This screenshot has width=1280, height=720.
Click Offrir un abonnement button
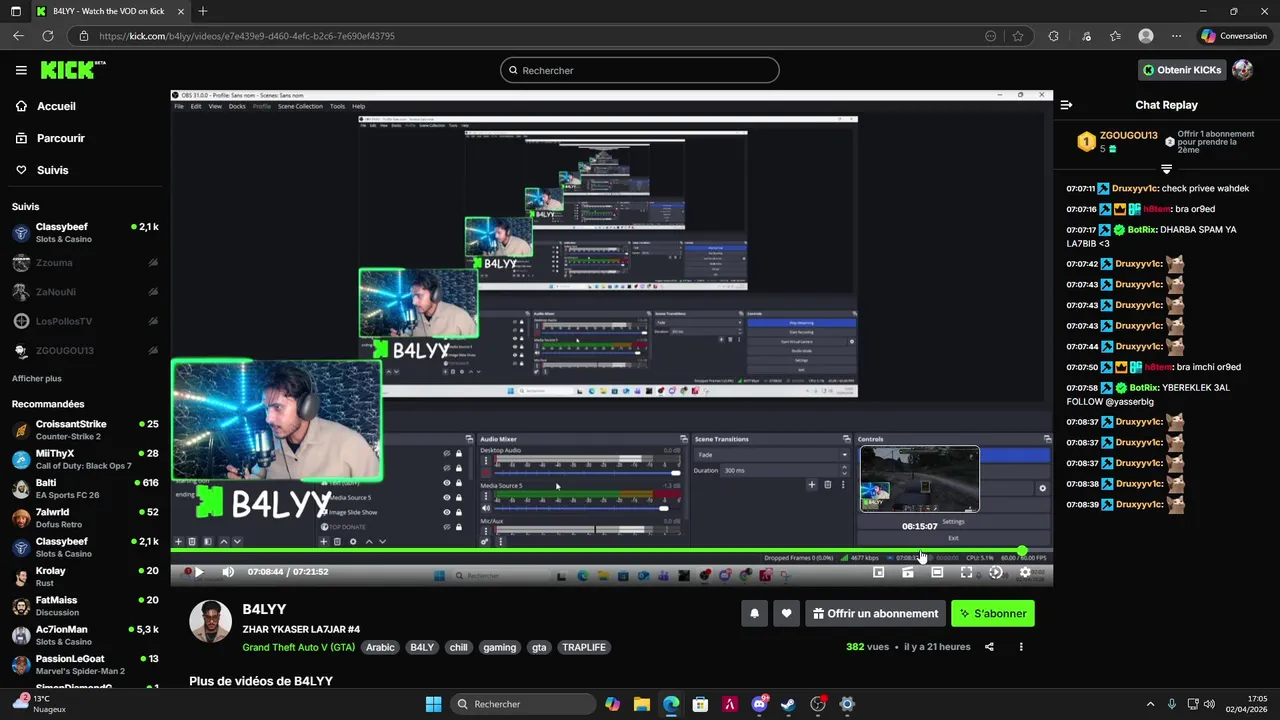(875, 614)
